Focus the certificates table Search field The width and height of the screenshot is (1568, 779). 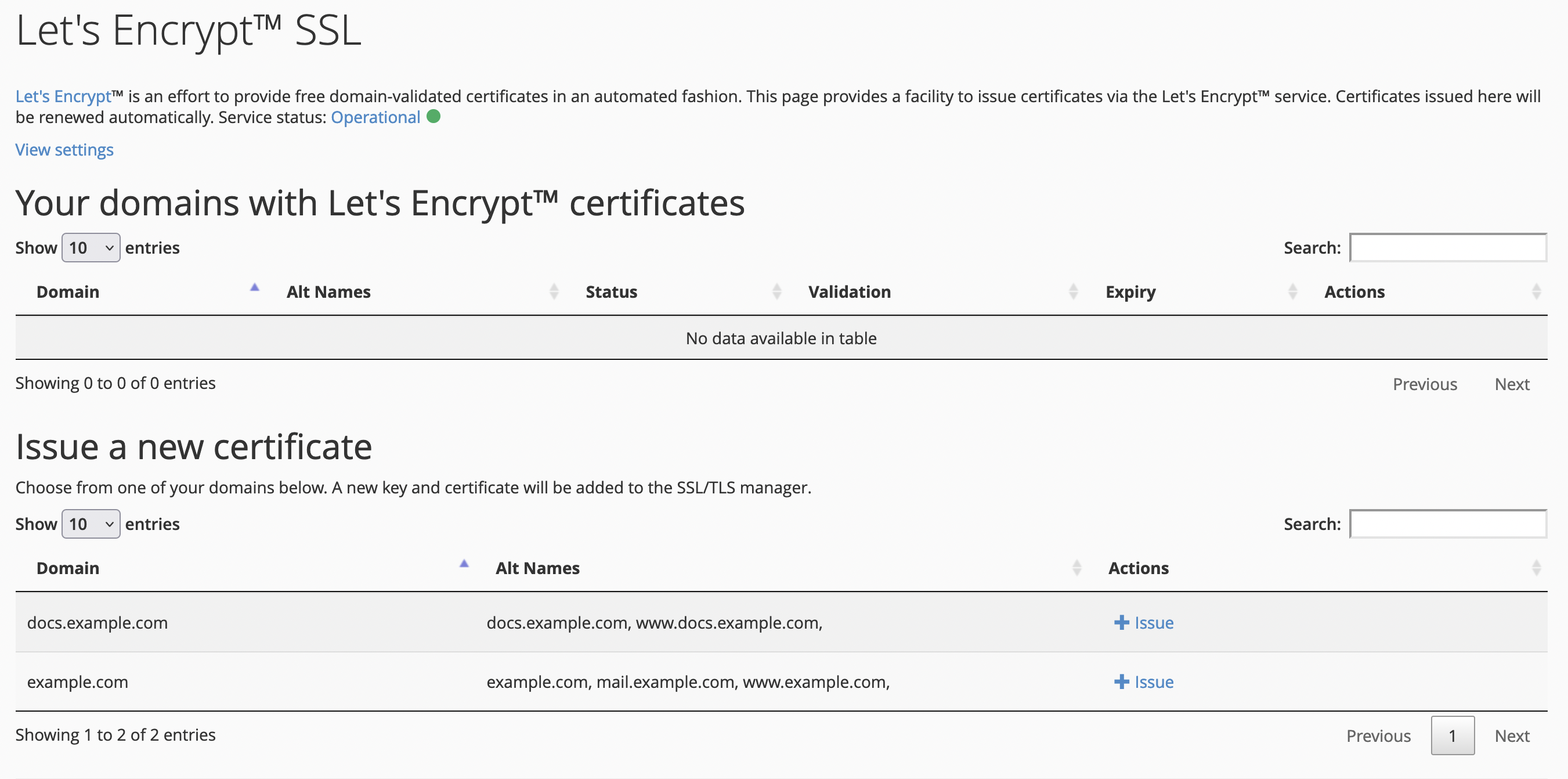[1448, 248]
